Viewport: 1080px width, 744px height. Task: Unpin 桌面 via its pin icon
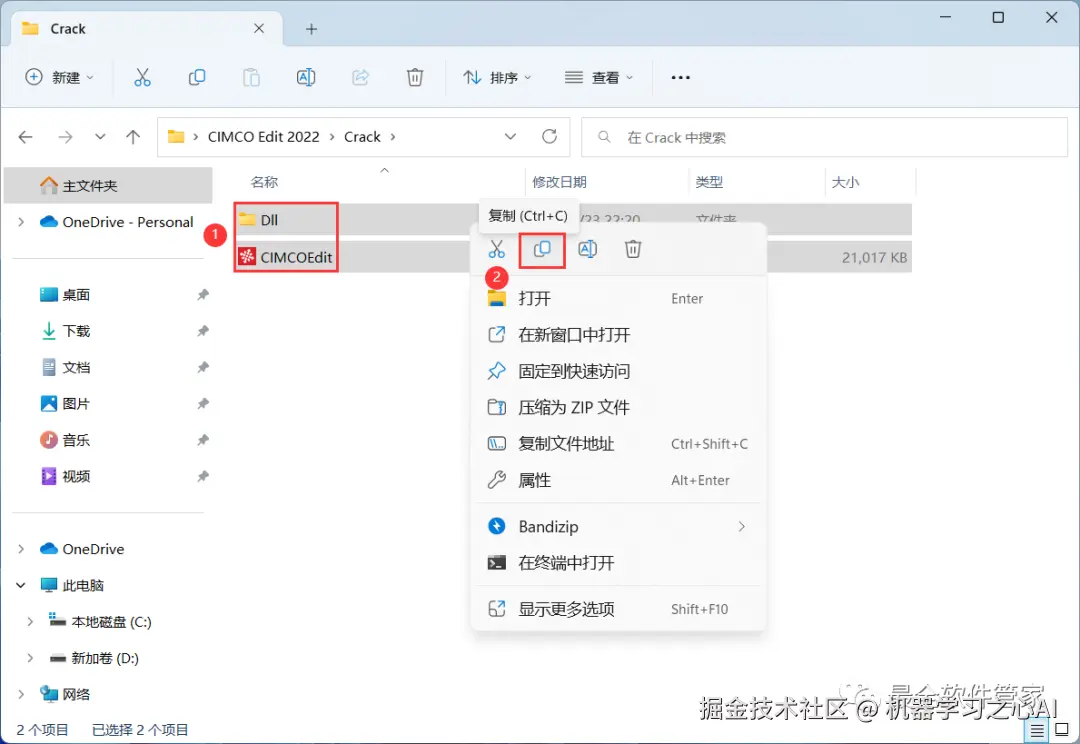(202, 295)
